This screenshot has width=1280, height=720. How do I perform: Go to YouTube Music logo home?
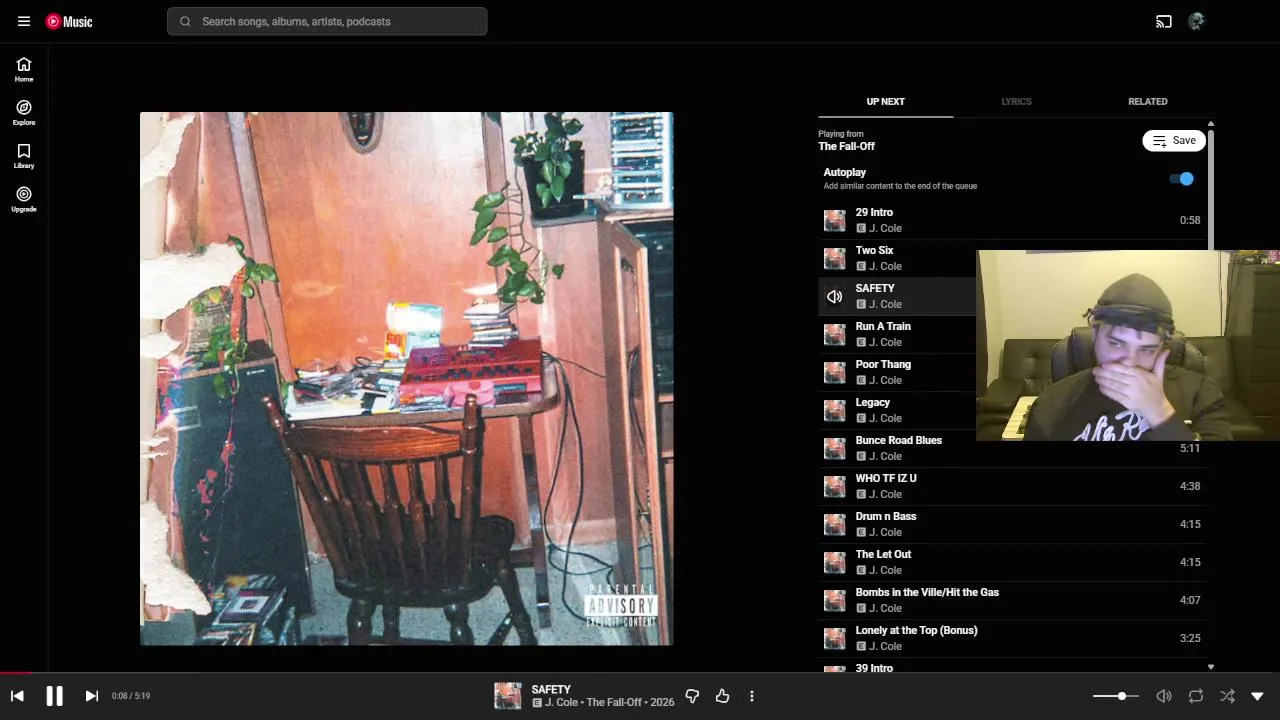pos(69,21)
